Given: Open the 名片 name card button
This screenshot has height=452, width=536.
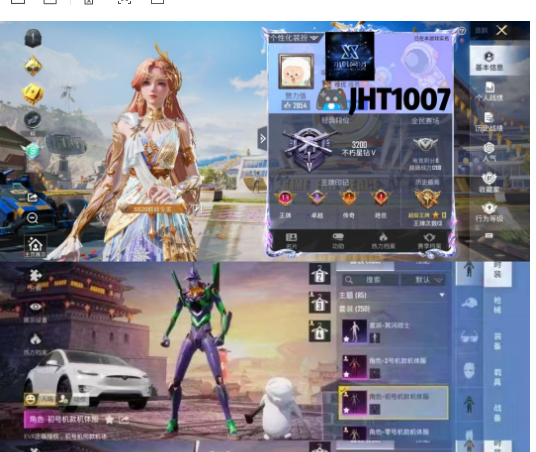Looking at the screenshot, I should (x=291, y=240).
